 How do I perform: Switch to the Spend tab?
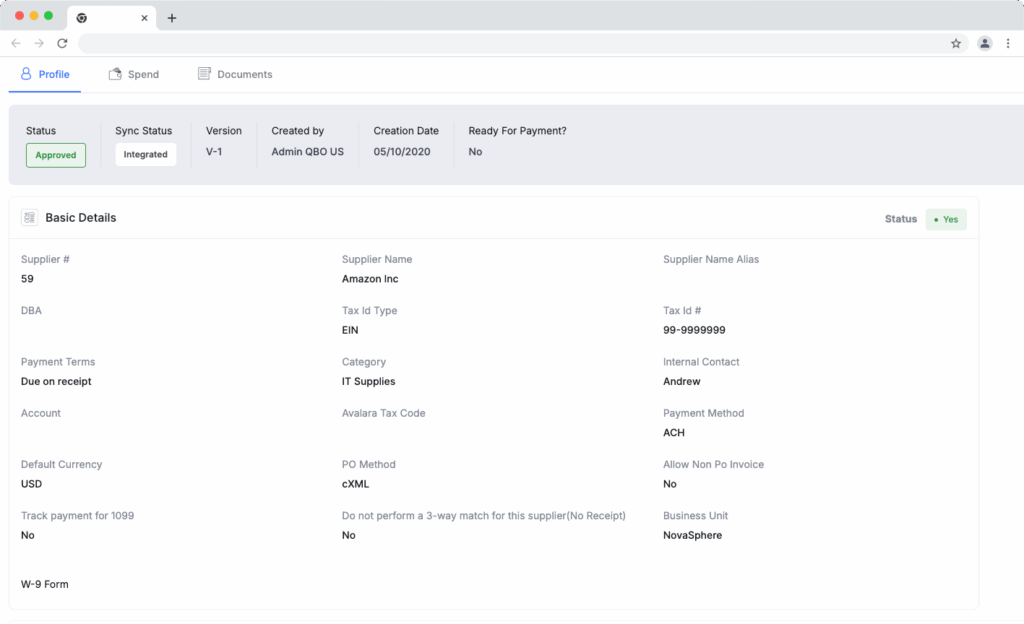coord(134,73)
